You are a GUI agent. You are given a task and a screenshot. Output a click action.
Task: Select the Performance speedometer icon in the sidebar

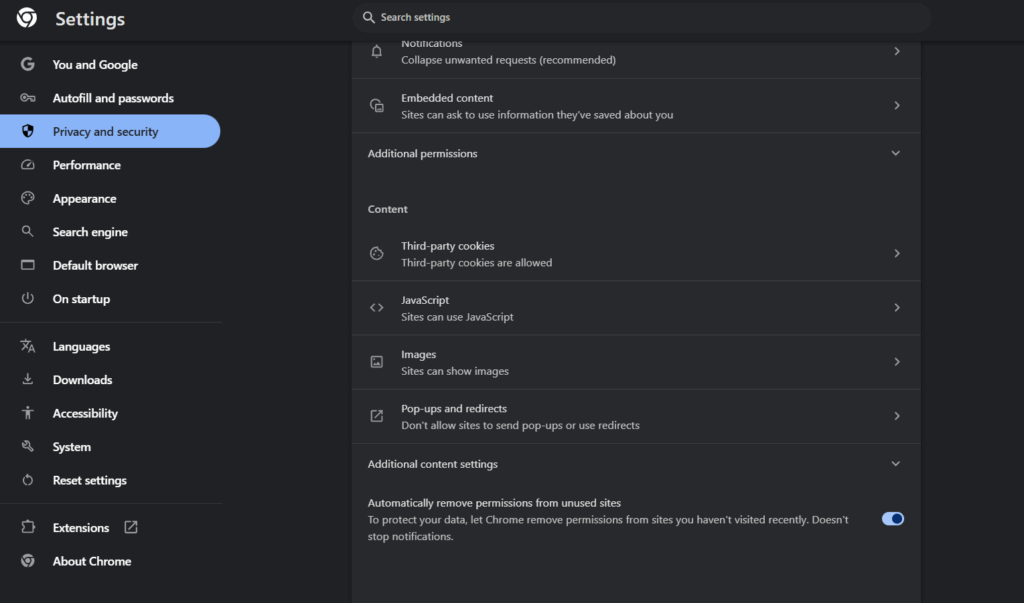click(x=29, y=164)
